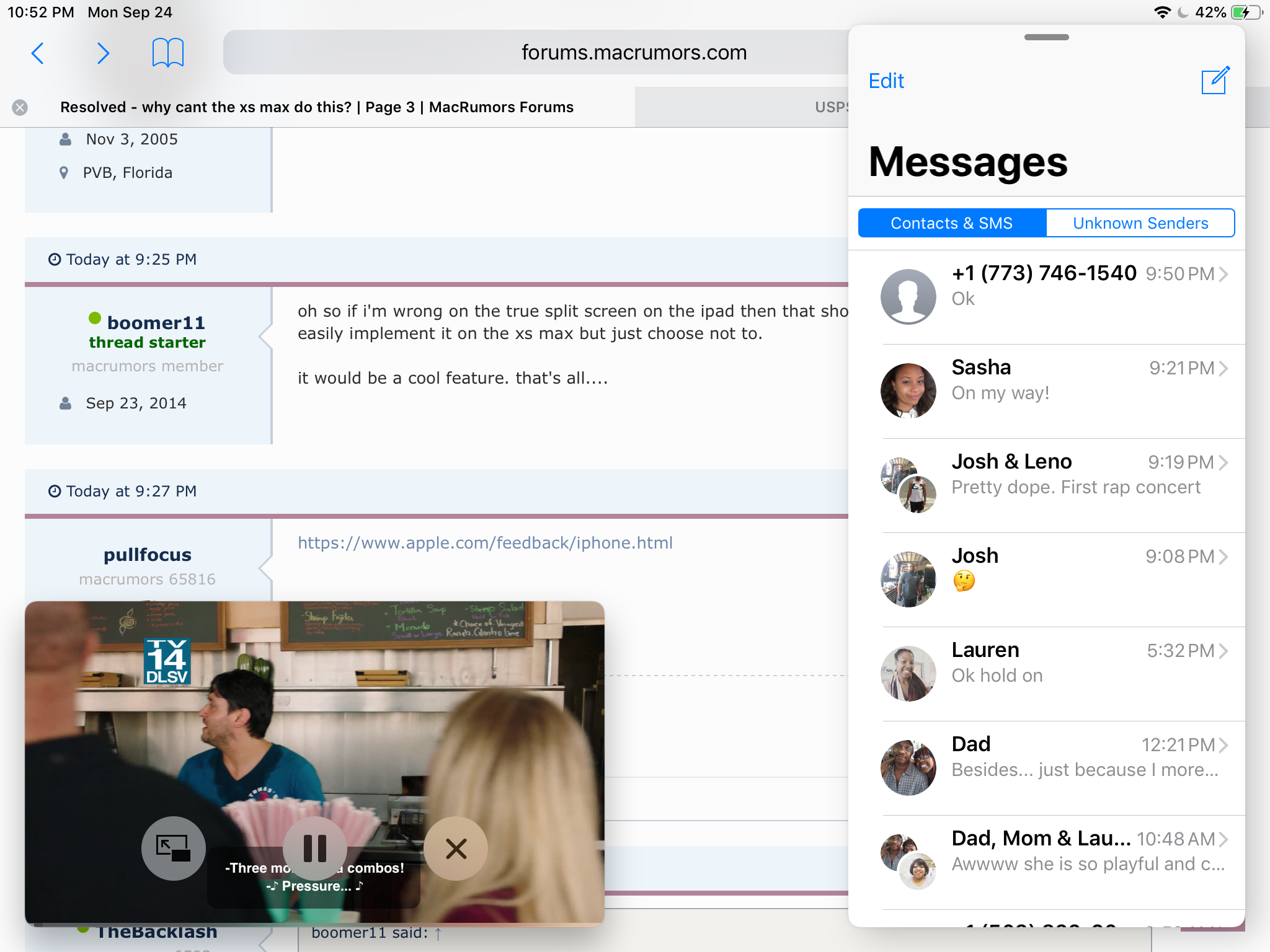Close the MacRumors Forums tab
Screen dimensions: 1270x952
(x=20, y=107)
